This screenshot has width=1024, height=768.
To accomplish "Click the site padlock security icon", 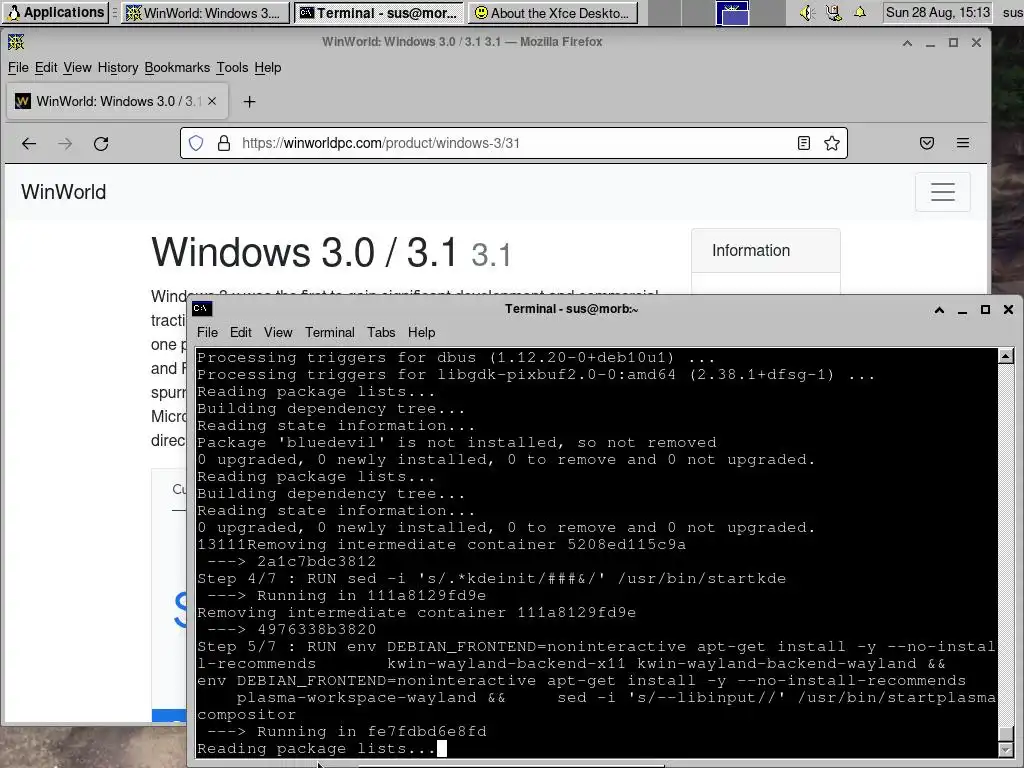I will pos(223,143).
